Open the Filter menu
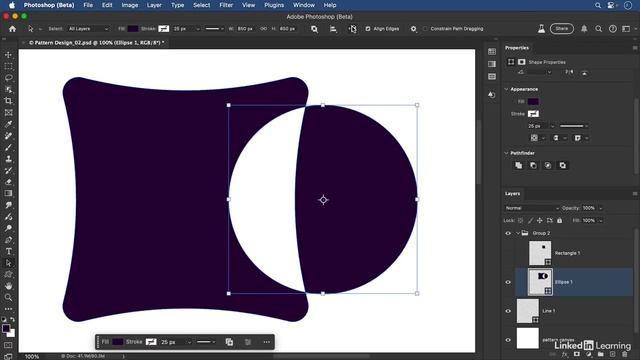Viewport: 640px width, 360px height. tap(226, 5)
